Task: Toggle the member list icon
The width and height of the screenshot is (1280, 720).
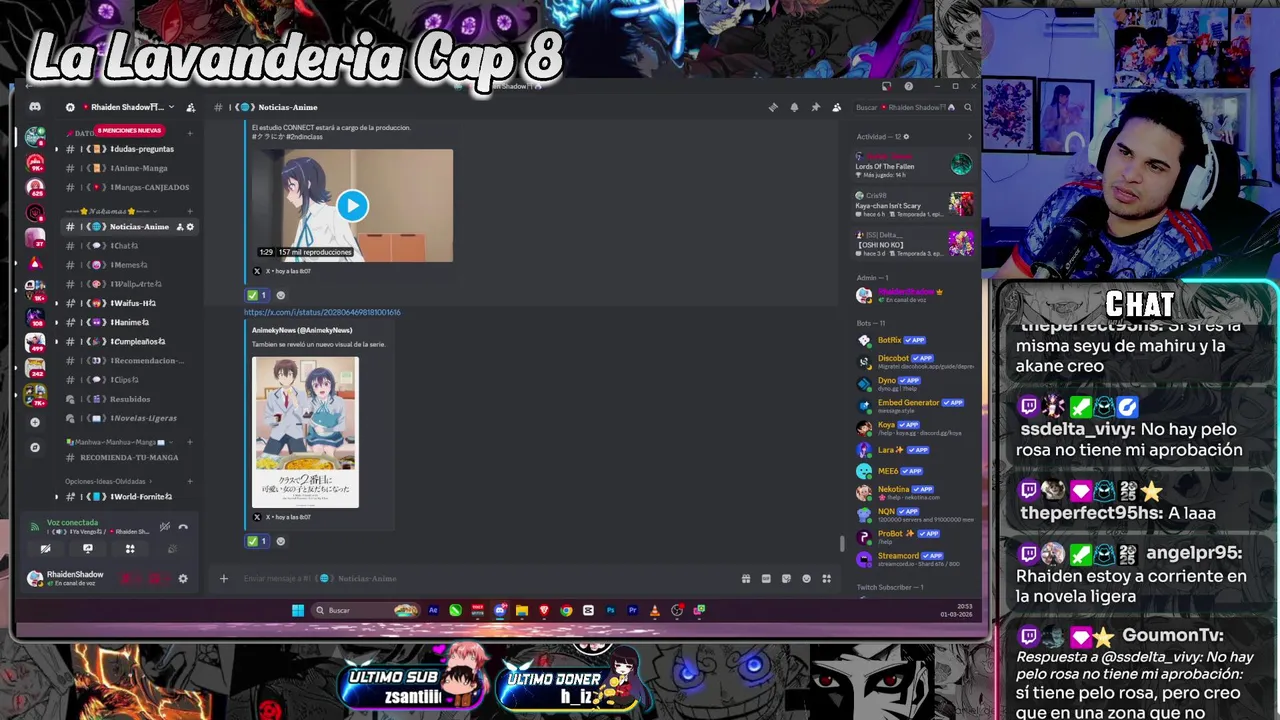Action: (x=836, y=107)
